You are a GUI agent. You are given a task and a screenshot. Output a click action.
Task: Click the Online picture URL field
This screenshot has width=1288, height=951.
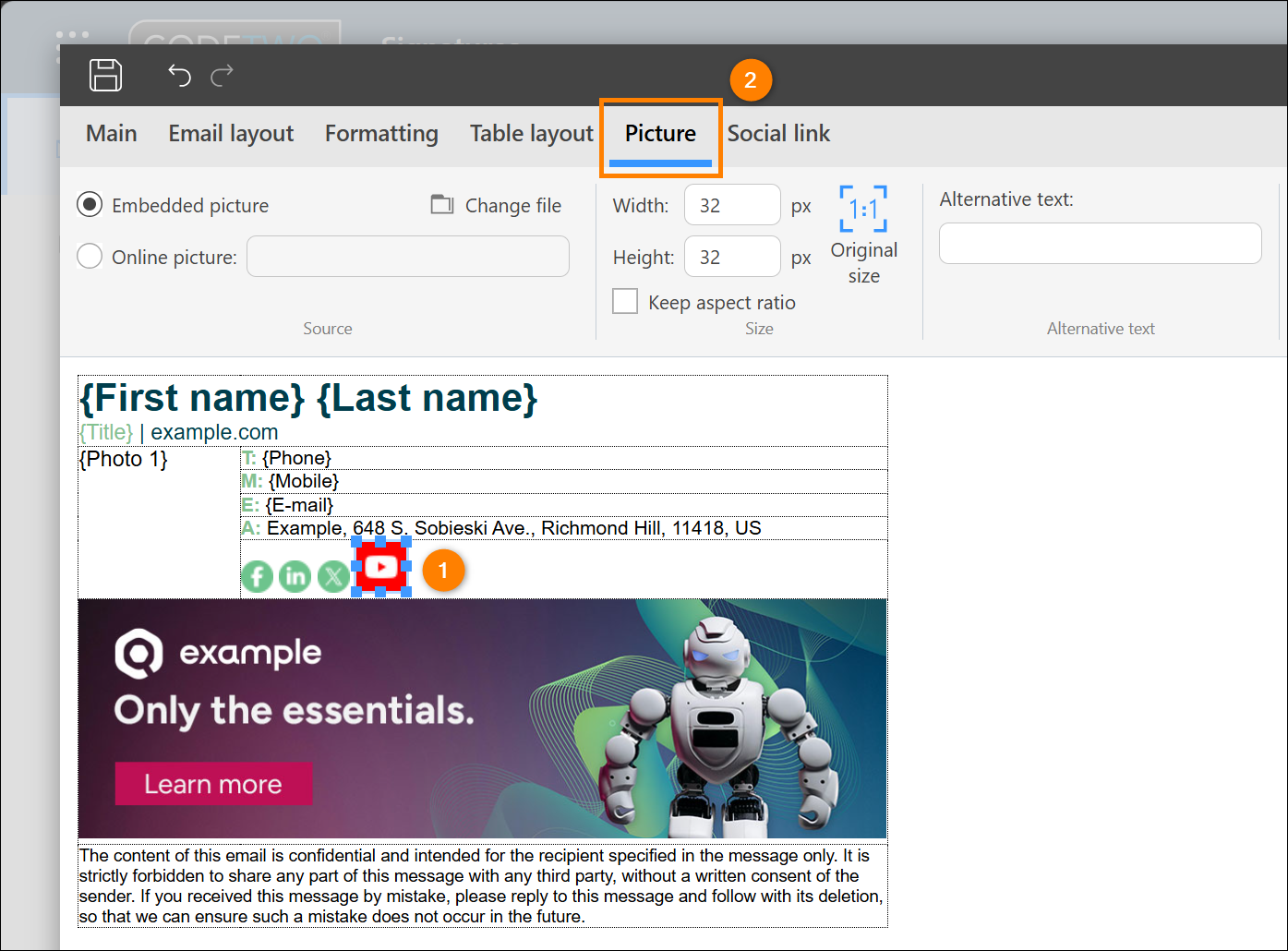coord(408,256)
